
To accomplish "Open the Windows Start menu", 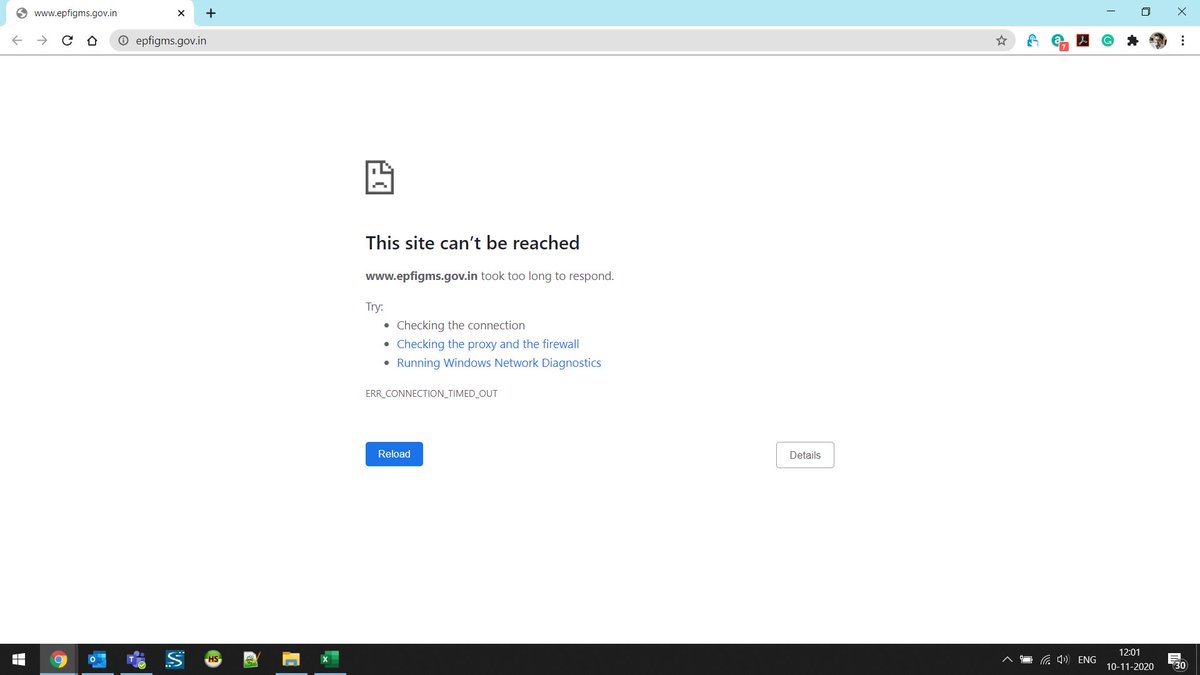I will point(17,659).
